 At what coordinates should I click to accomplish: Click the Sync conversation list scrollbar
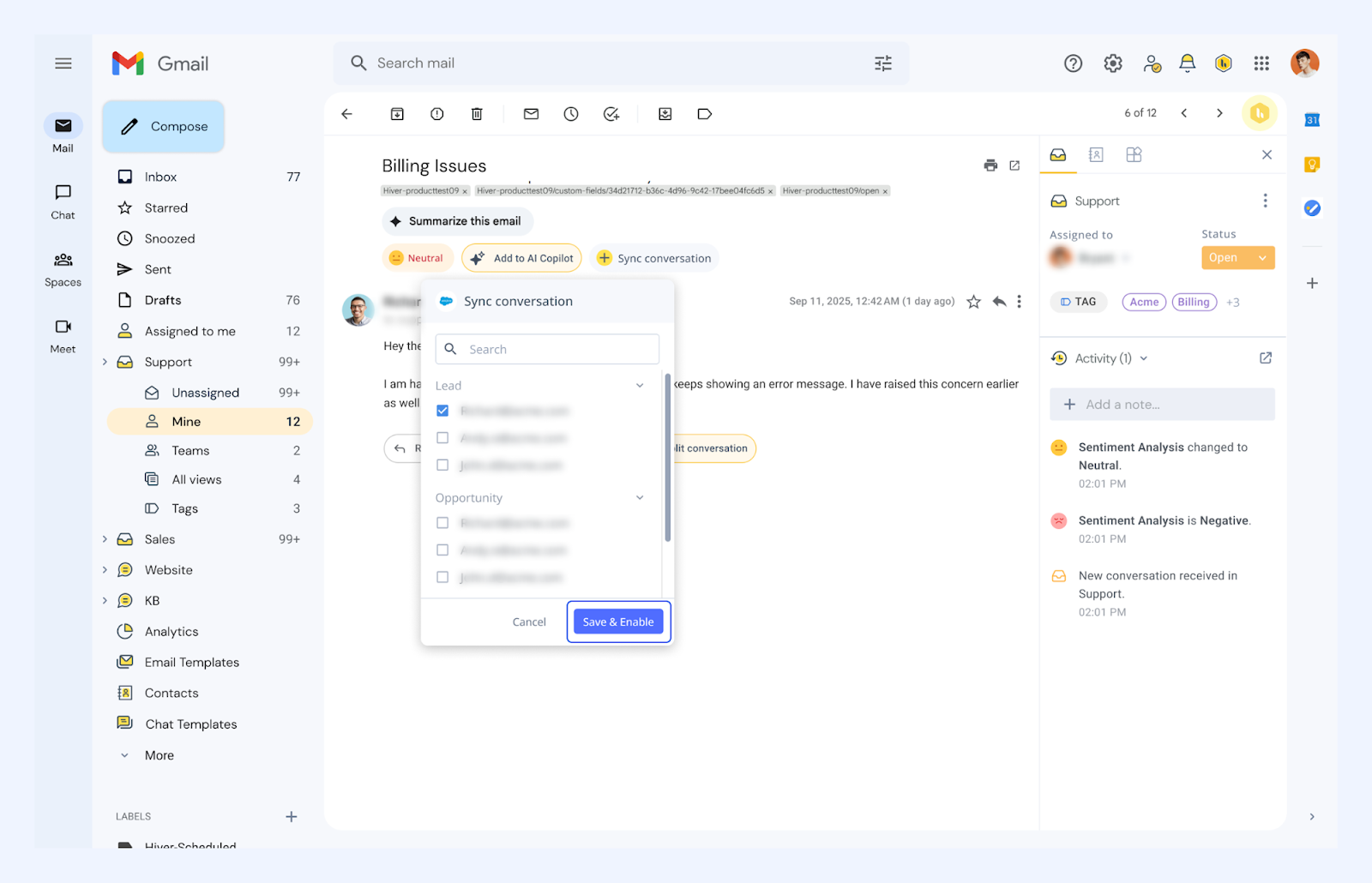coord(667,458)
